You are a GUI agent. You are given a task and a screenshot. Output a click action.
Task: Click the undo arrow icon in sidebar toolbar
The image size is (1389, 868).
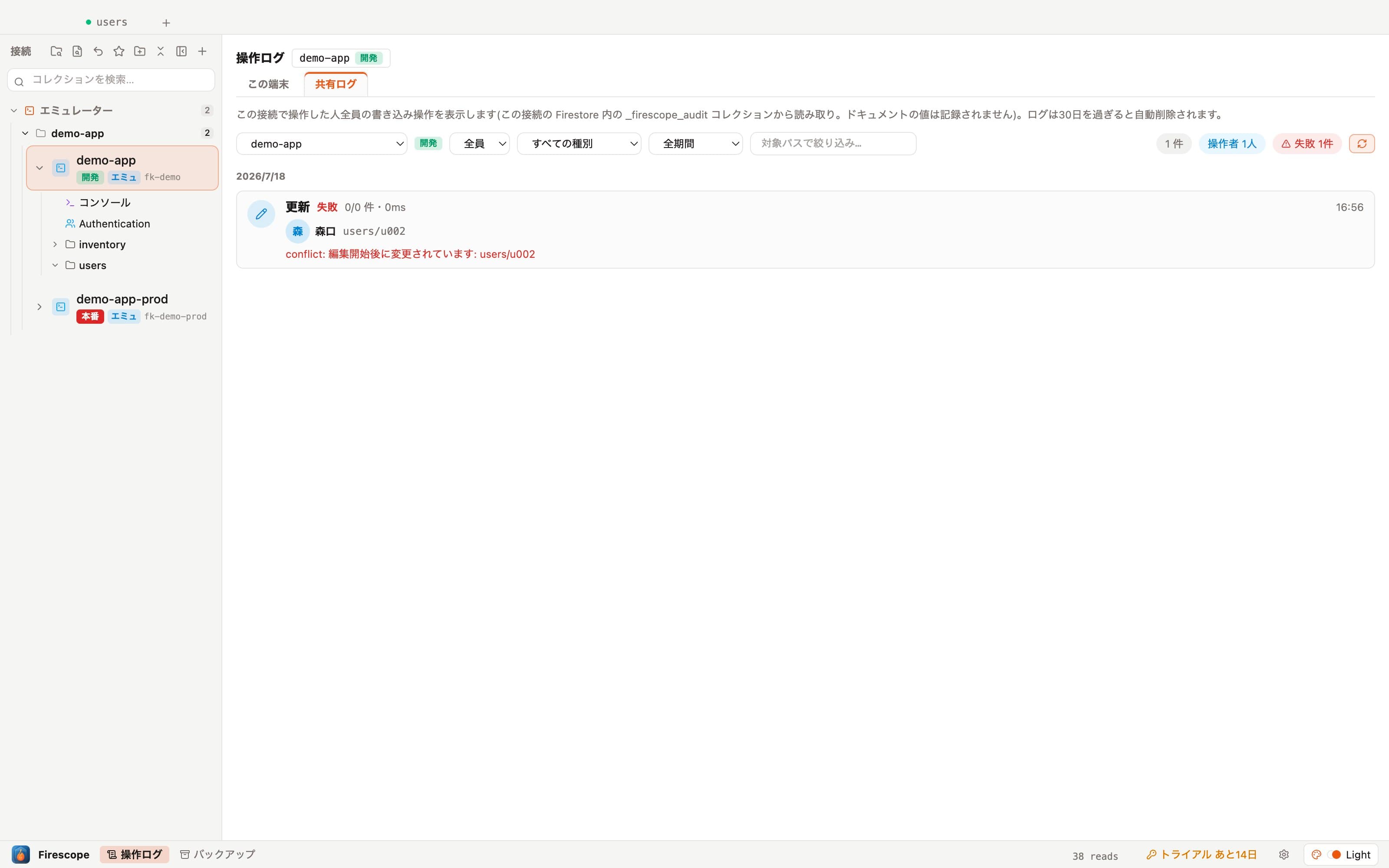(x=98, y=51)
